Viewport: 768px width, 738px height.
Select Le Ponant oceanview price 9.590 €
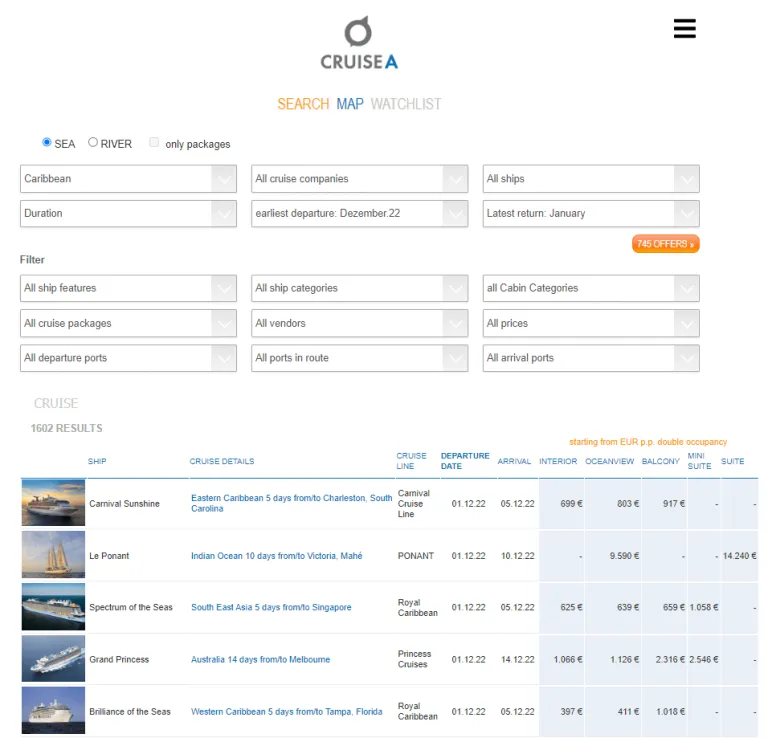tap(624, 556)
